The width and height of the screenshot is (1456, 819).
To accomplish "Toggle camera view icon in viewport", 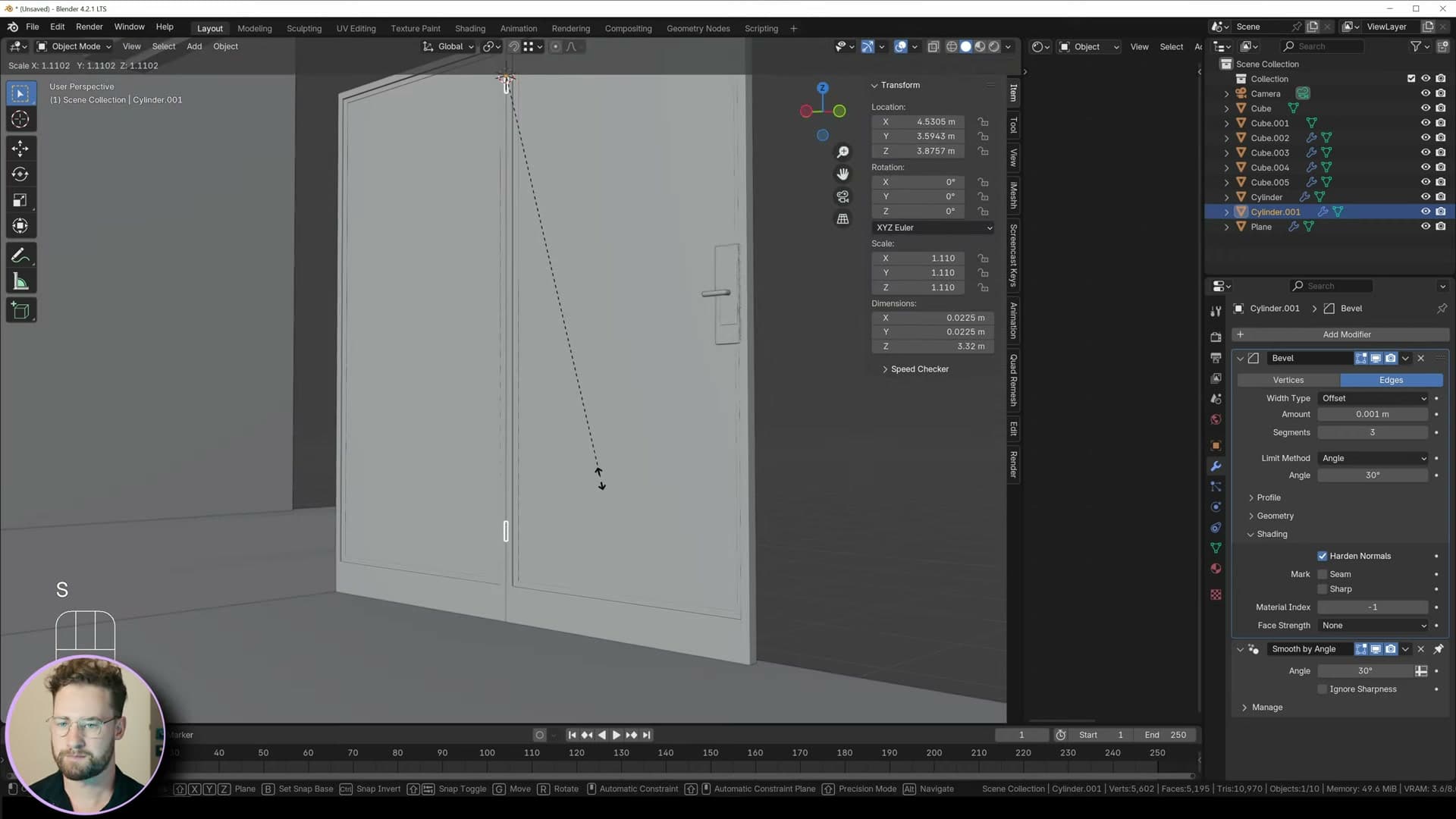I will [843, 196].
